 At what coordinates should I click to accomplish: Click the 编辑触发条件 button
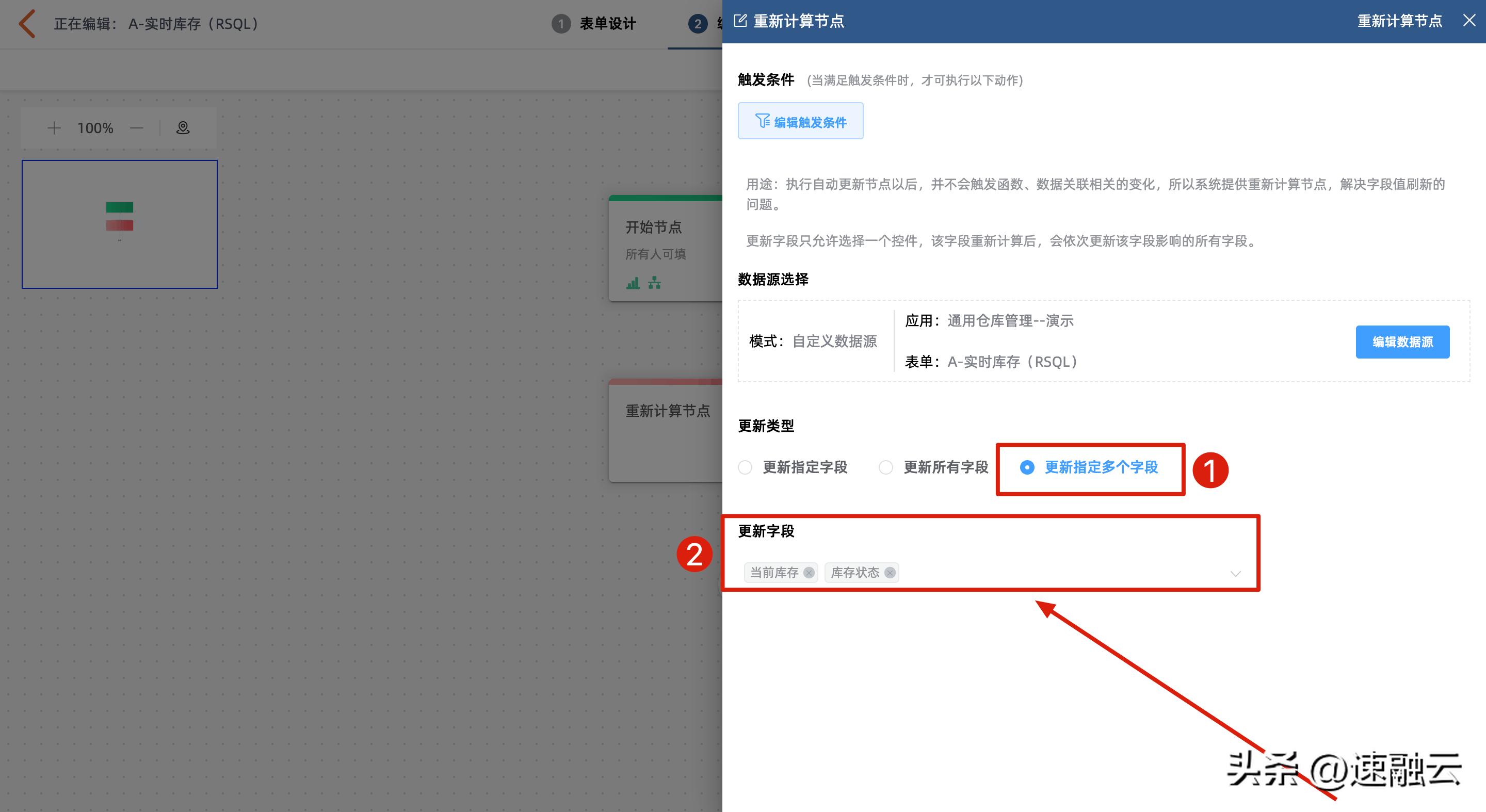(801, 121)
